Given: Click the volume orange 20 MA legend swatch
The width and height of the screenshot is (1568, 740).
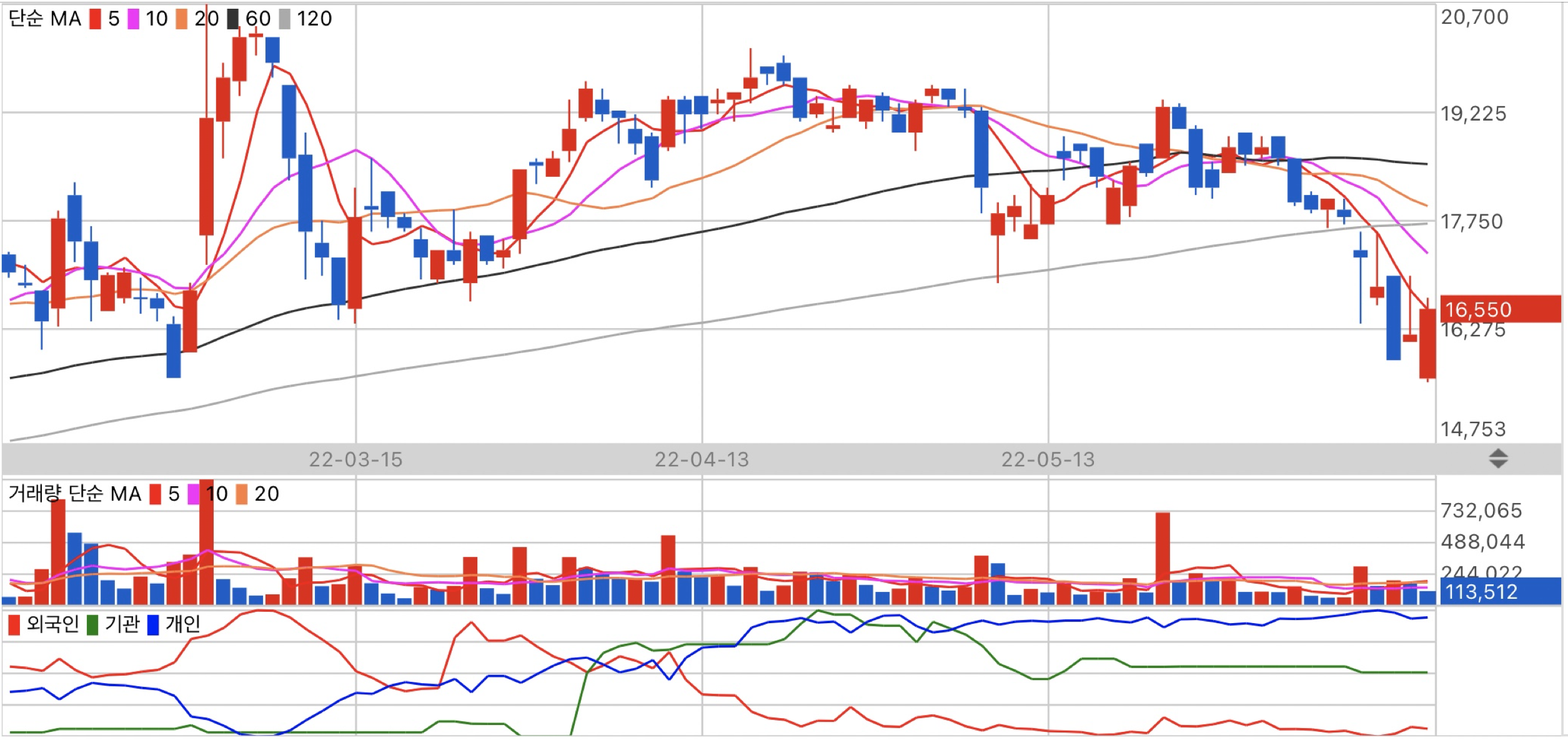Looking at the screenshot, I should click(242, 494).
